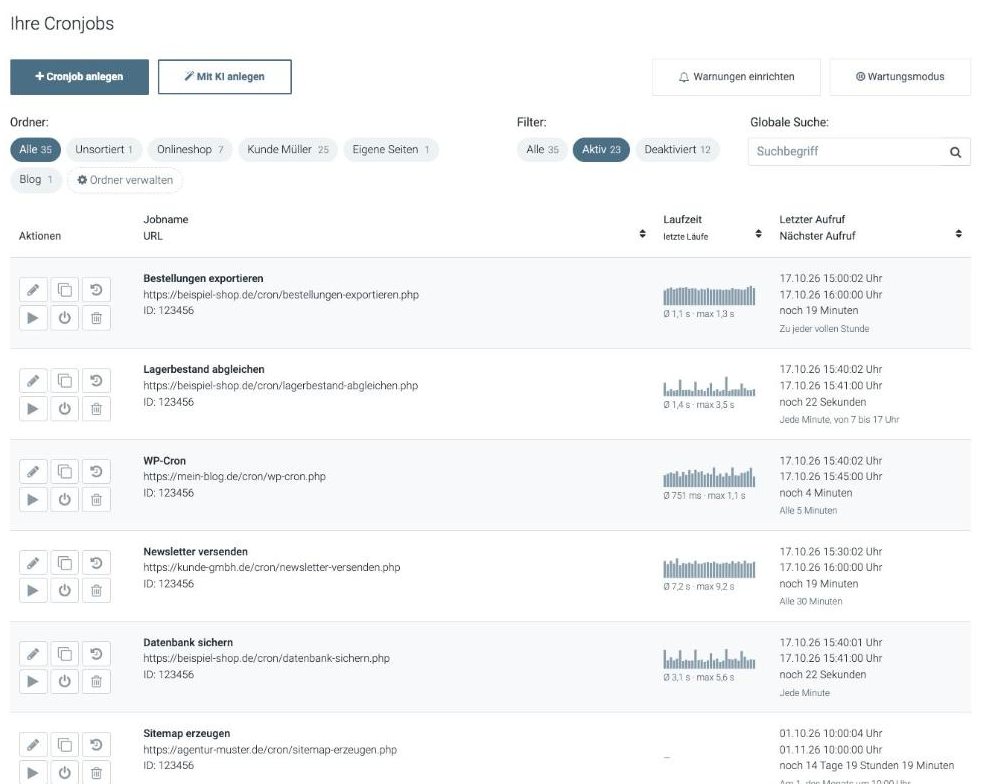The width and height of the screenshot is (982, 784).
Task: Open runtime chart of WP-Cron
Action: (709, 477)
